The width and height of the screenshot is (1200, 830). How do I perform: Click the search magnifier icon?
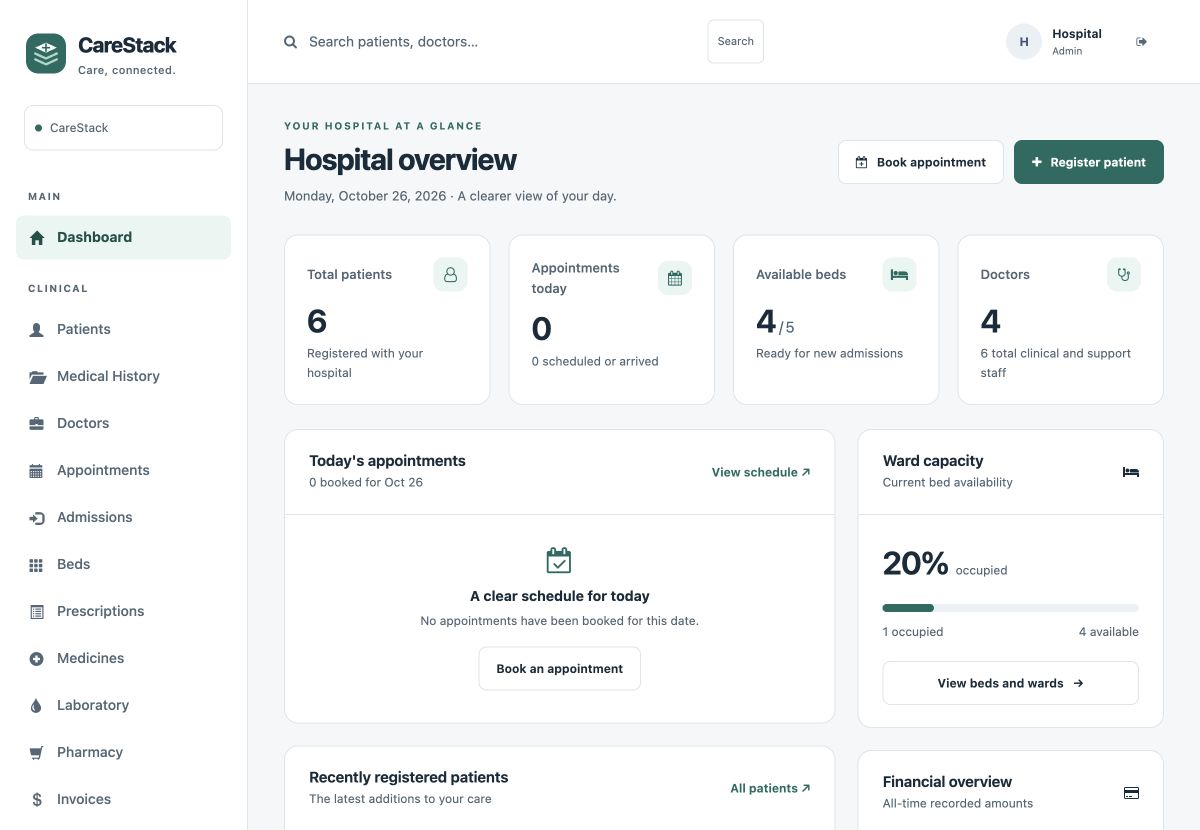[x=291, y=42]
